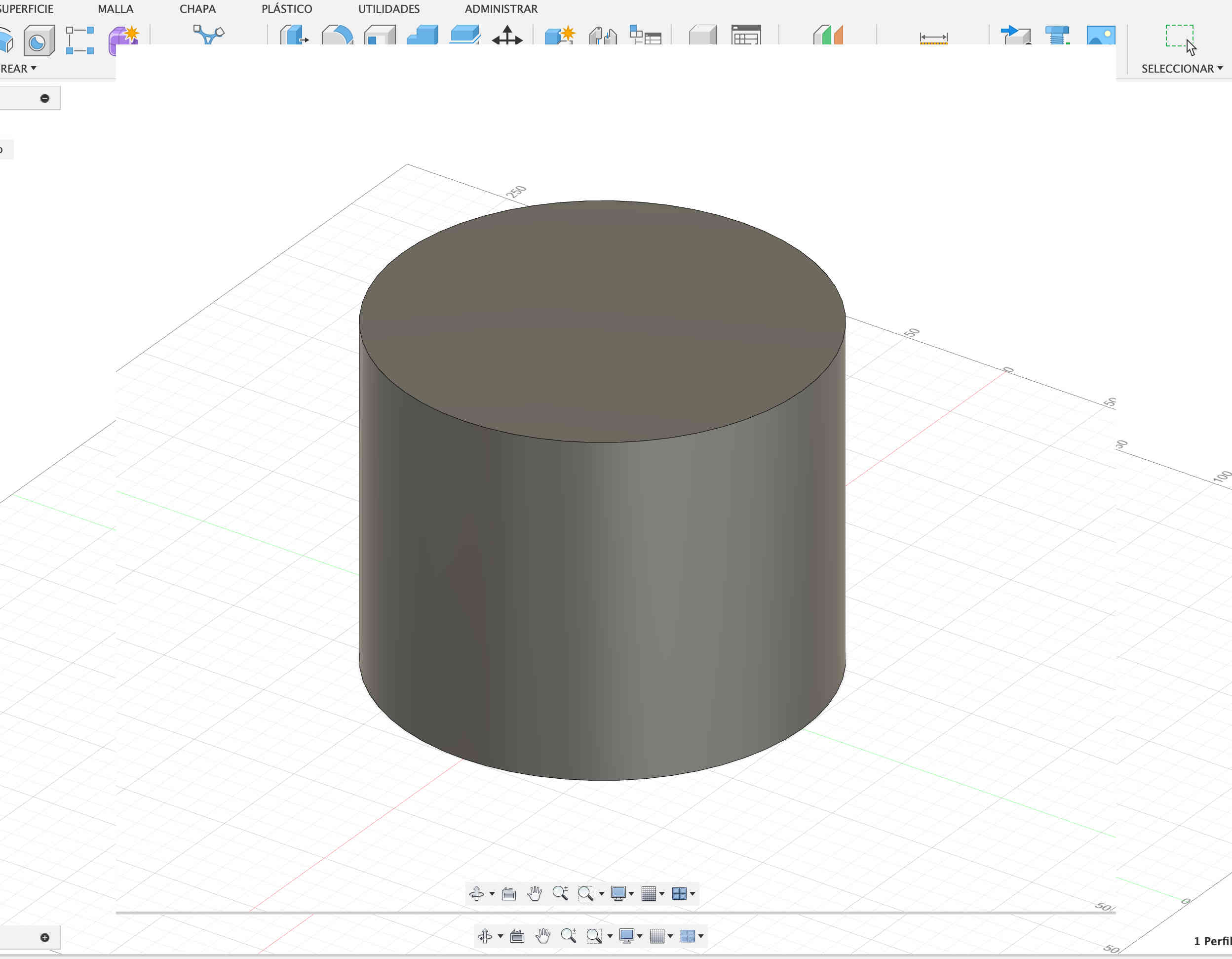Click Orbit in upper navigation bar

[477, 893]
